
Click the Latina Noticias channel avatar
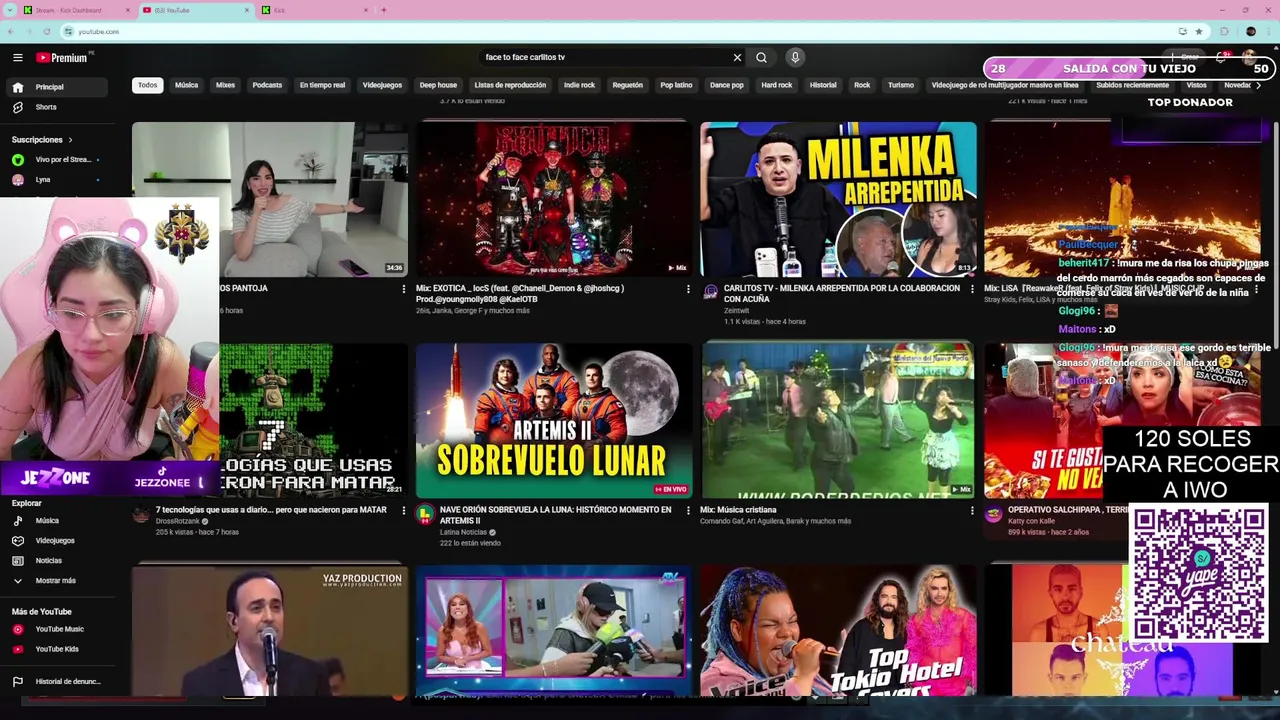click(x=426, y=514)
